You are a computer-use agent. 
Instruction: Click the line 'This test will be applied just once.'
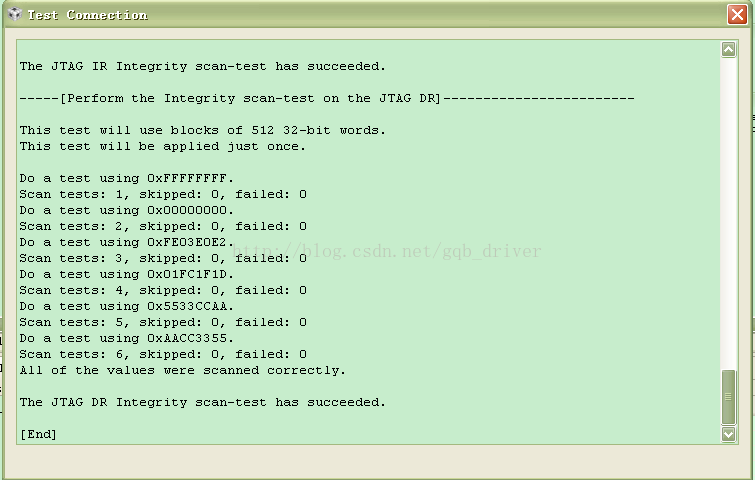click(x=162, y=146)
